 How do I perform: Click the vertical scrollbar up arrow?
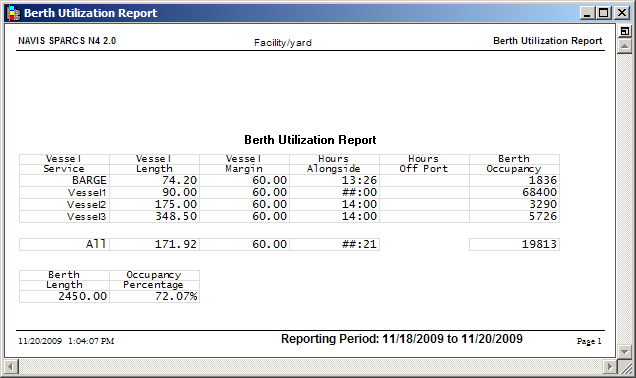point(625,47)
